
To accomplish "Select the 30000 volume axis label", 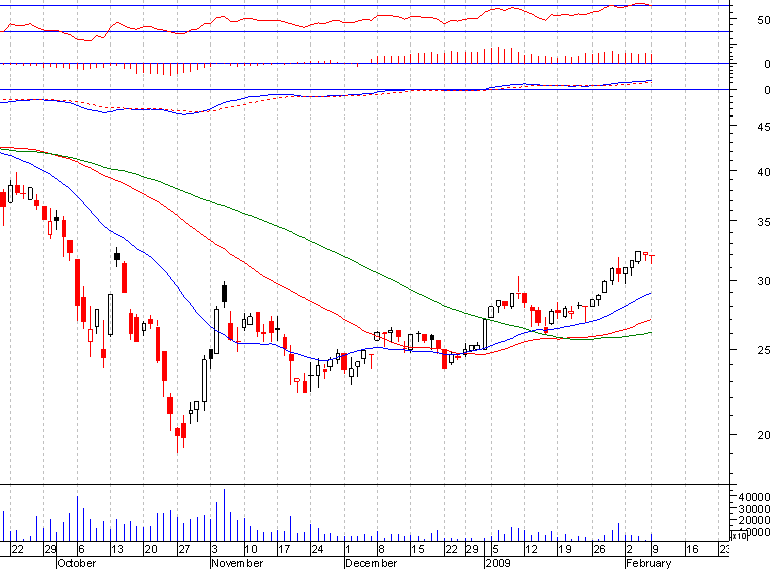I will 754,509.
